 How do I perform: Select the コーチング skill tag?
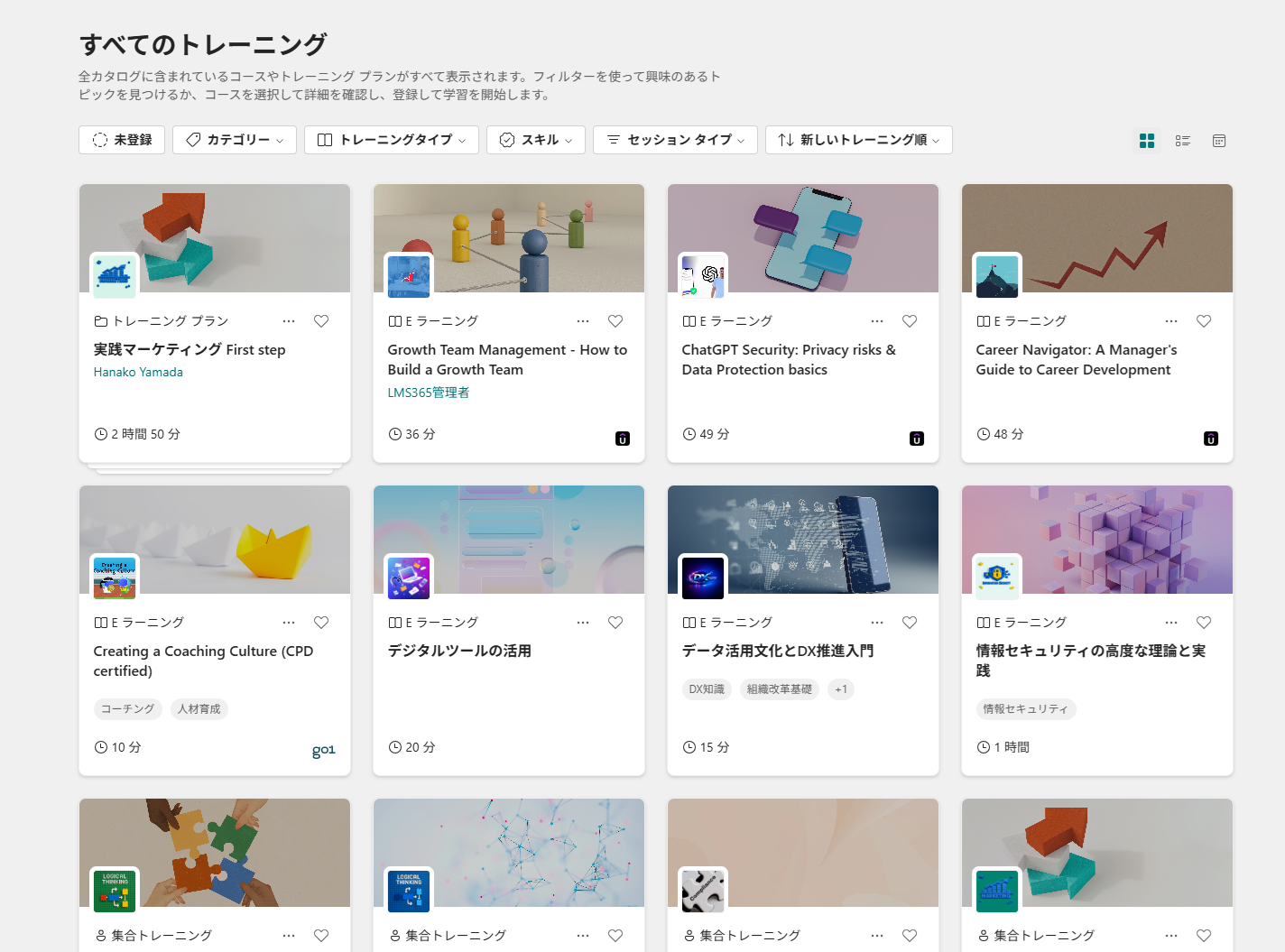click(x=127, y=709)
